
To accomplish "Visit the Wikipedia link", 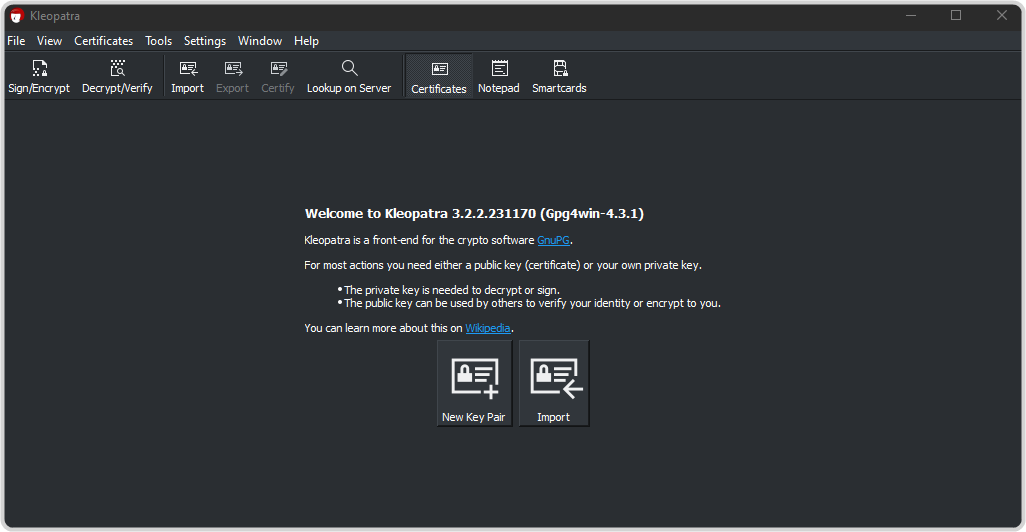I will (488, 328).
